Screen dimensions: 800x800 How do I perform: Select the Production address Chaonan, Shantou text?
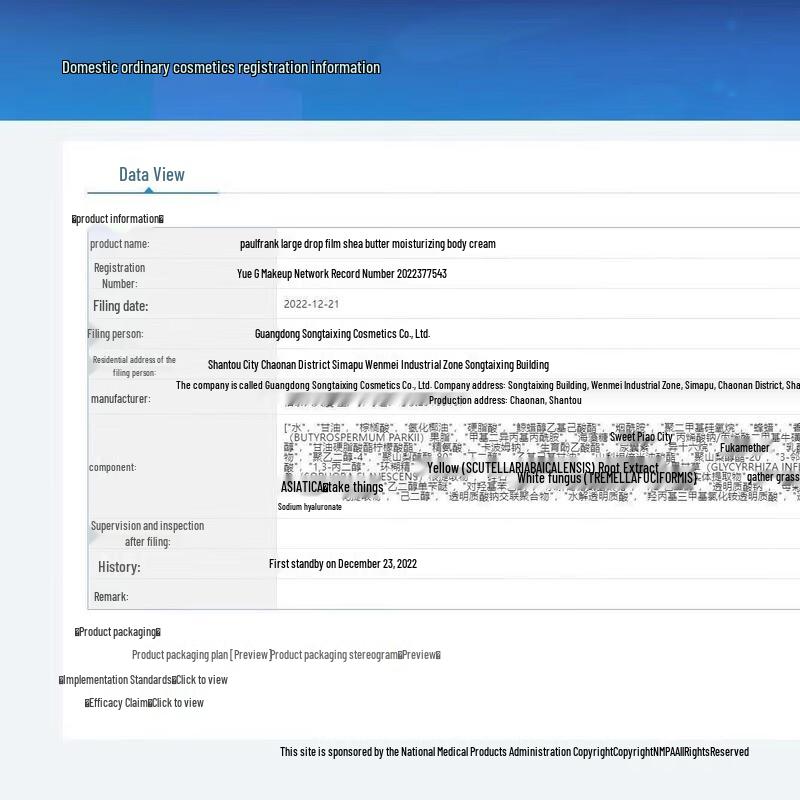point(505,401)
